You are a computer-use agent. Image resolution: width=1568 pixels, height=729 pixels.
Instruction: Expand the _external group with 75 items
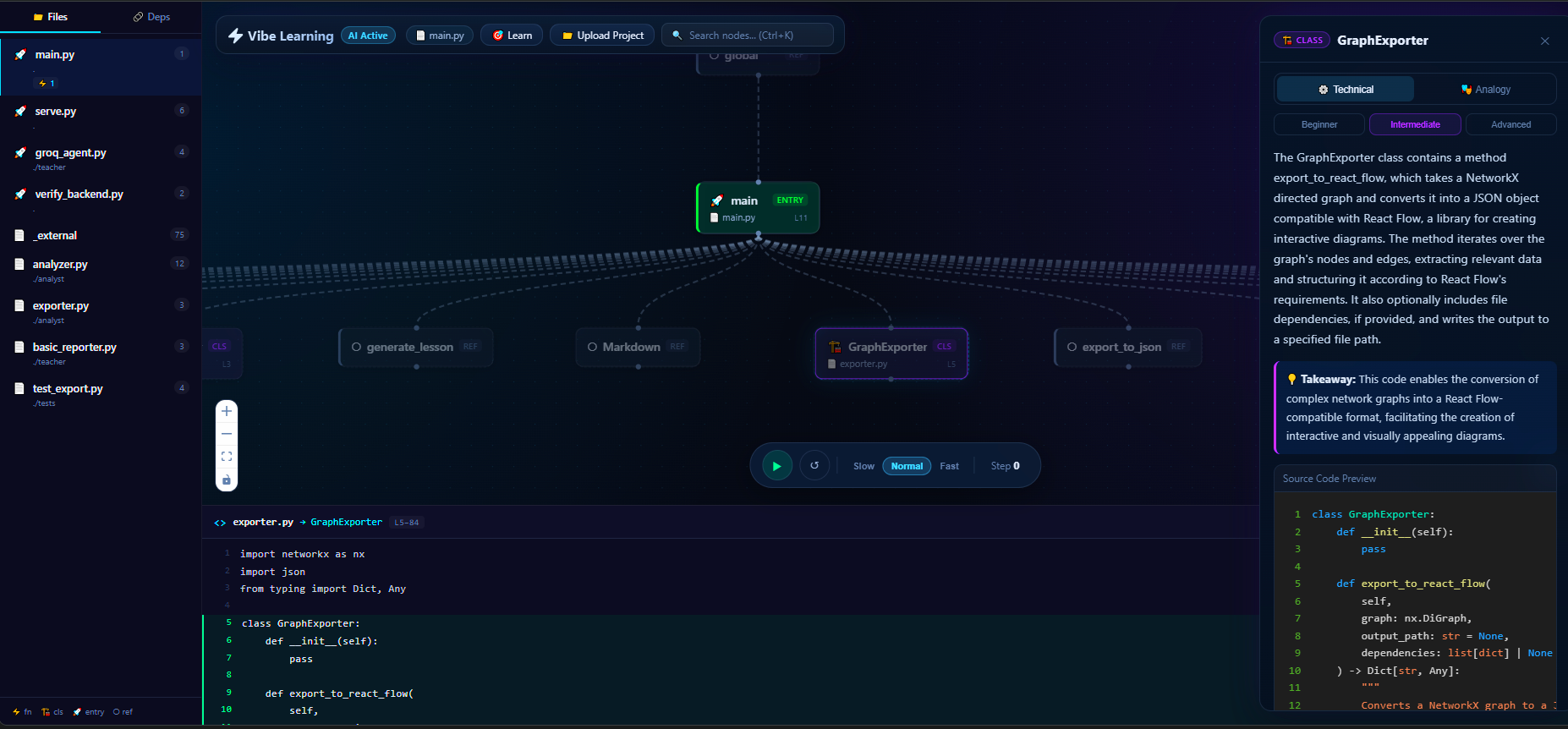(x=101, y=235)
